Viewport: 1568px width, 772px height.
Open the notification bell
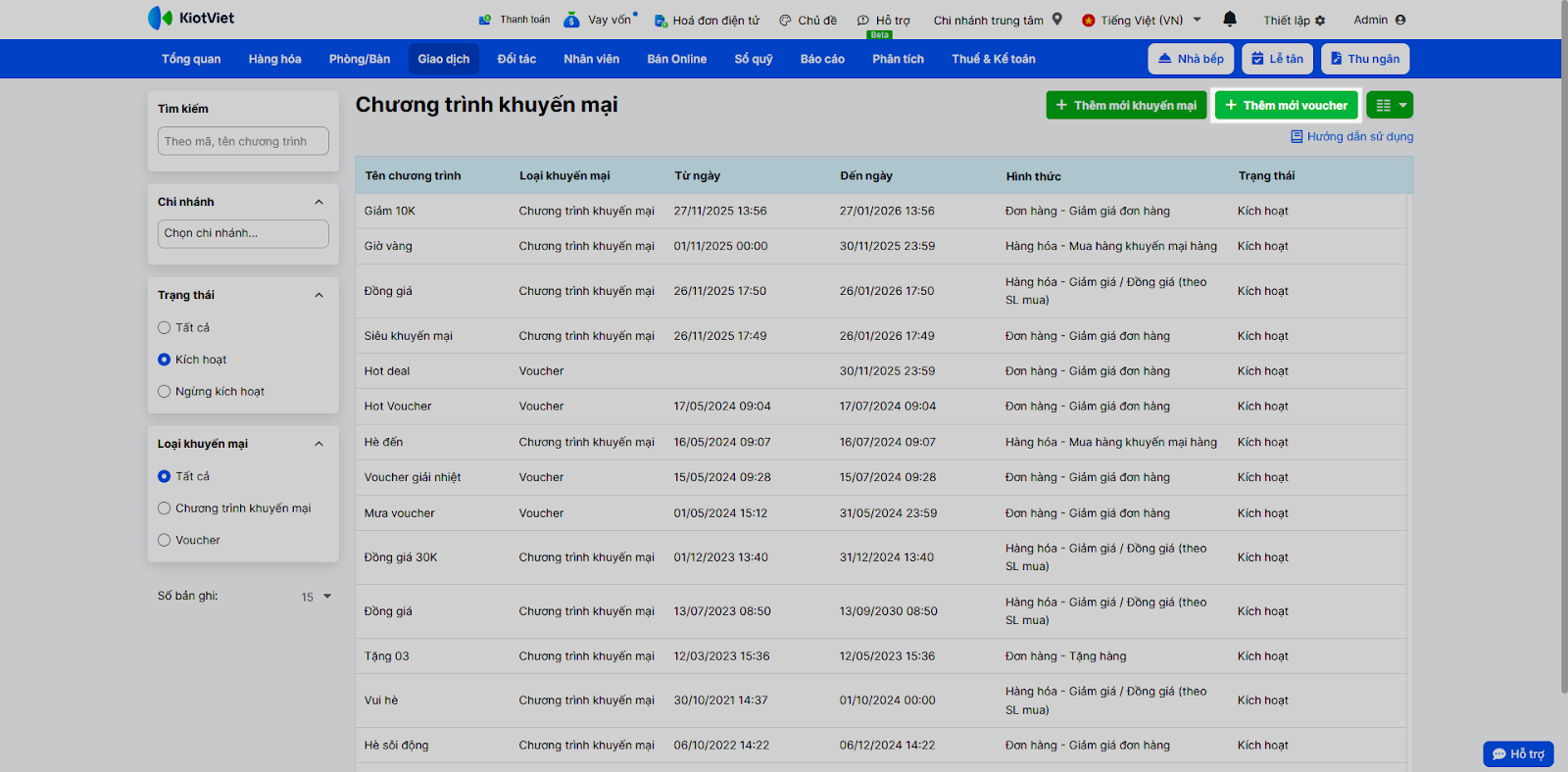[1230, 20]
